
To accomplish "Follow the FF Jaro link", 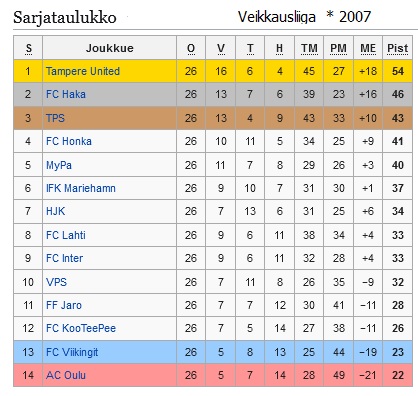I will tap(64, 305).
